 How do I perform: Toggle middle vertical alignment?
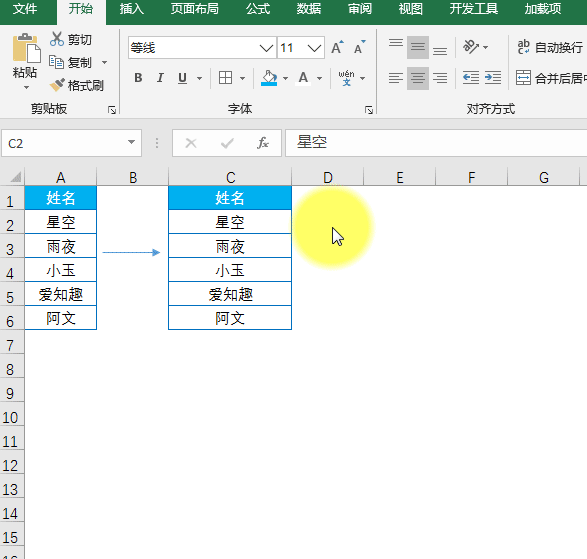(x=418, y=48)
